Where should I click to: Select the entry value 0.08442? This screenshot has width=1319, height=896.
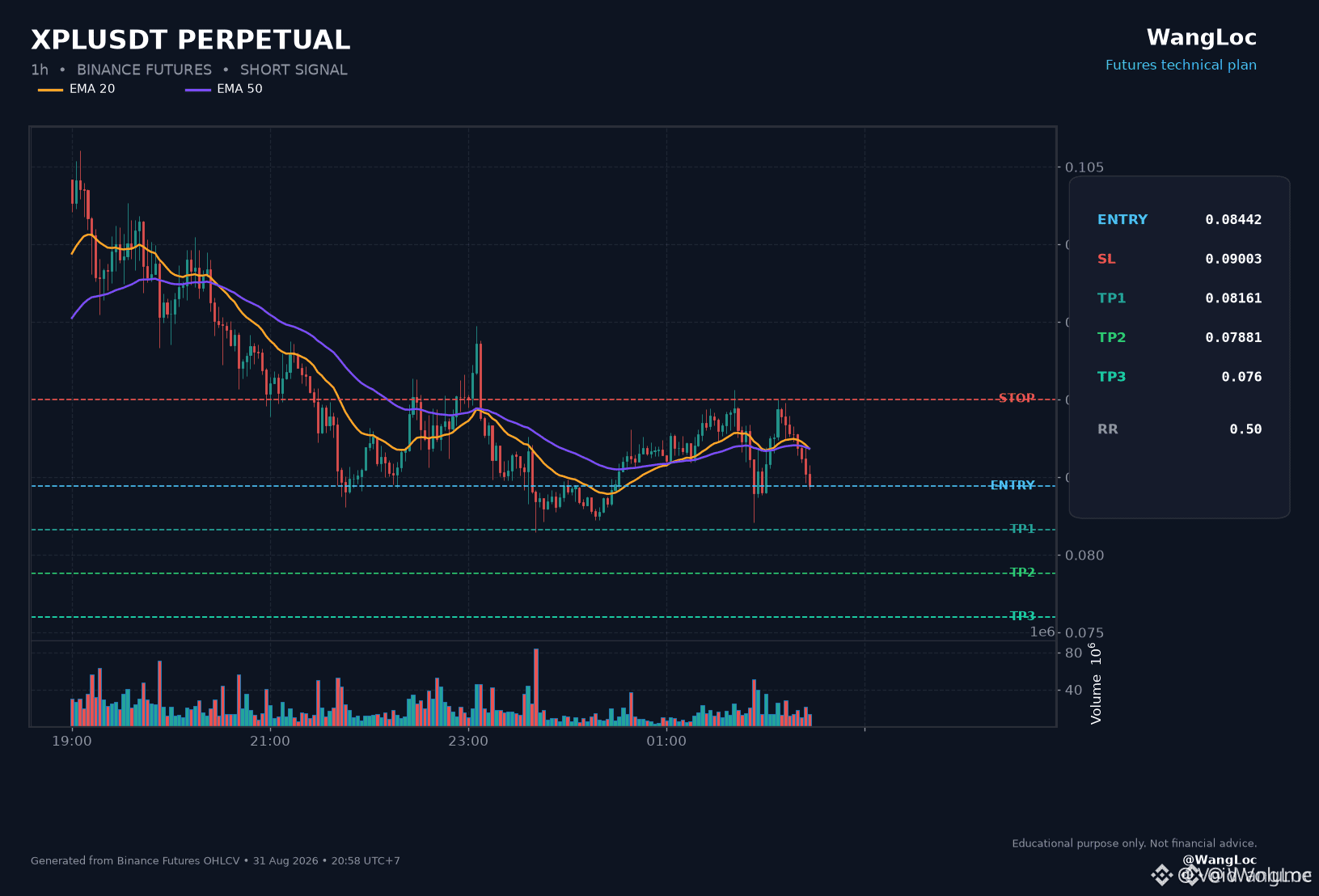coord(1233,220)
